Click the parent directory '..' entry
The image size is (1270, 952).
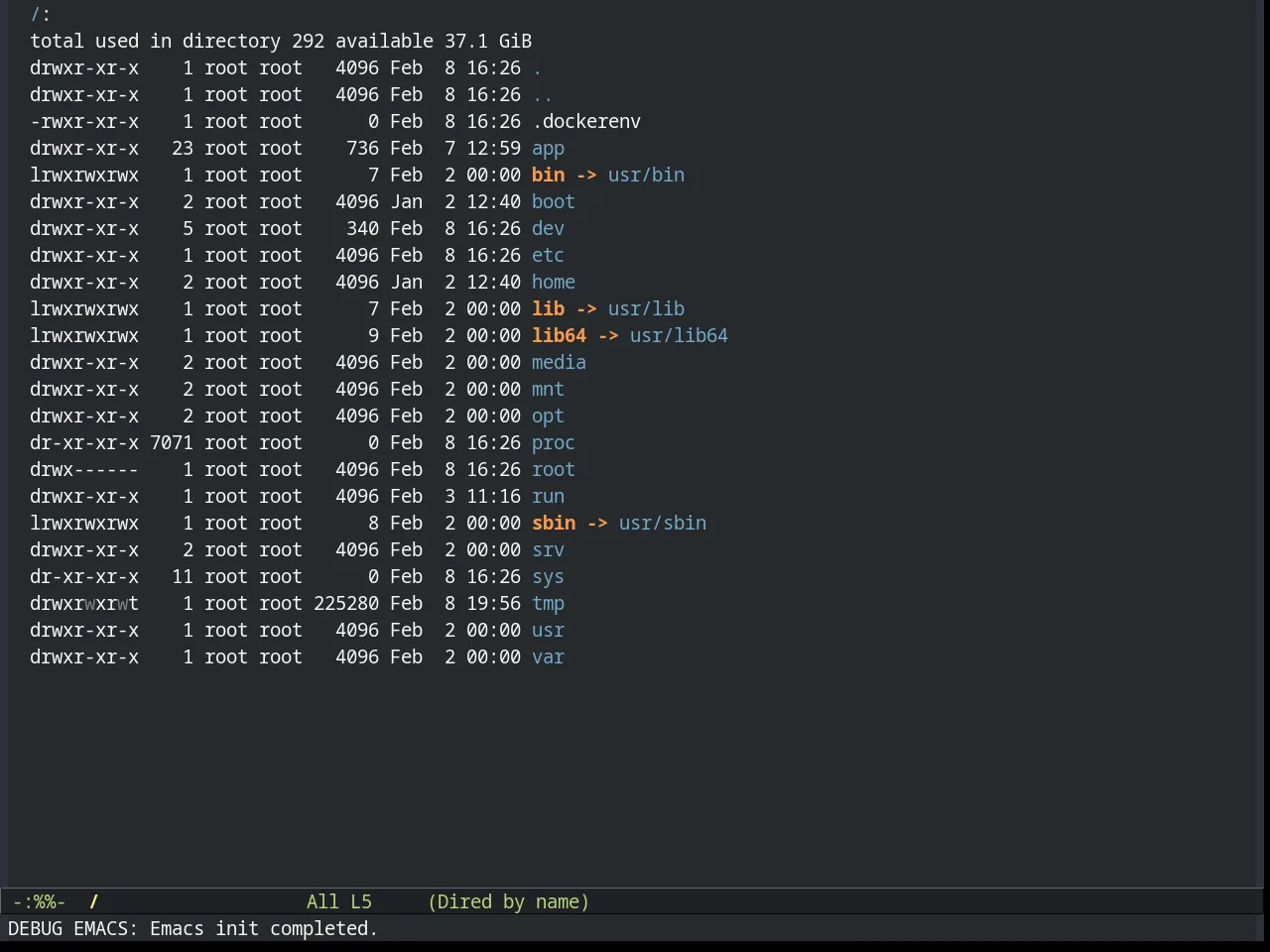coord(543,95)
